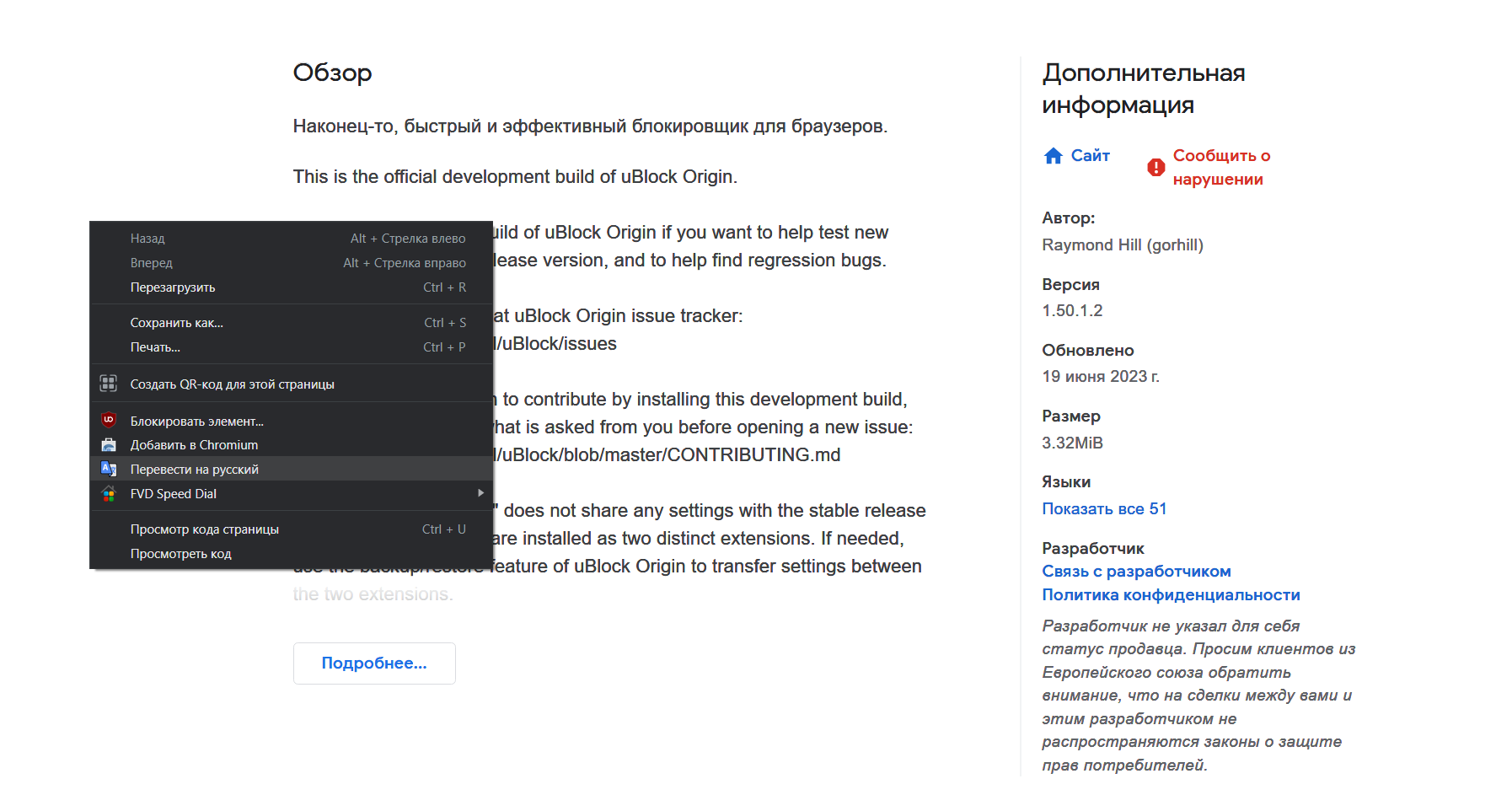Click the red warning report icon

point(1156,168)
